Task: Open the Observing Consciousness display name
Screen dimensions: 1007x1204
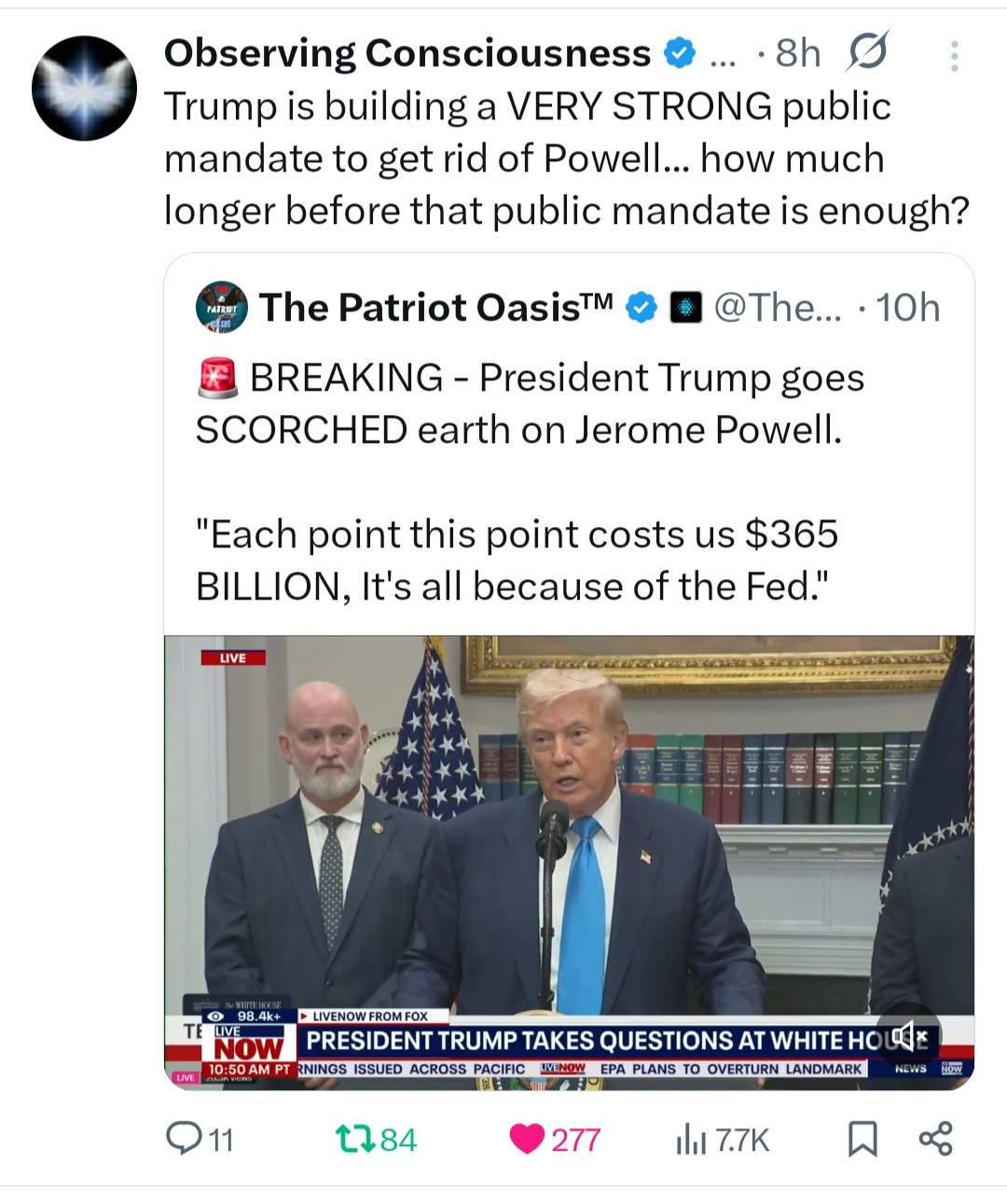Action: pyautogui.click(x=407, y=54)
